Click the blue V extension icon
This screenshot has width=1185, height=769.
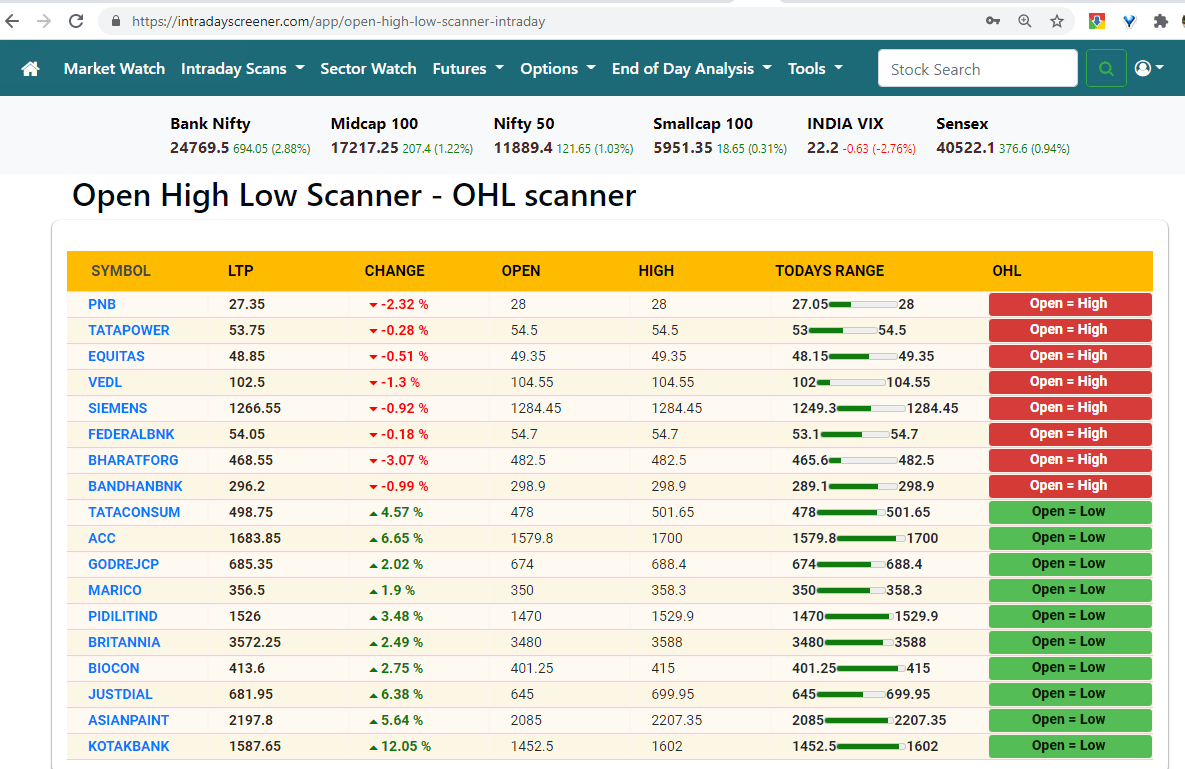1129,21
